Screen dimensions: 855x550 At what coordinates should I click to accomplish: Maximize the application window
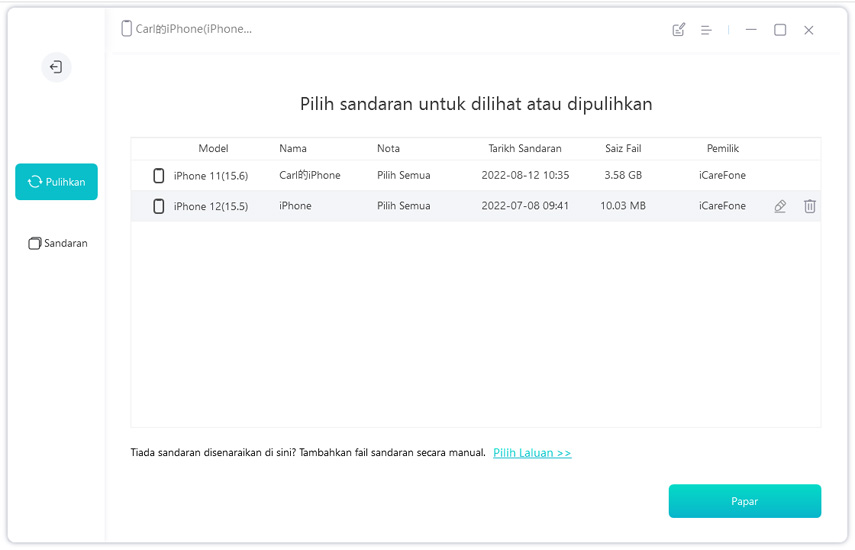click(780, 30)
